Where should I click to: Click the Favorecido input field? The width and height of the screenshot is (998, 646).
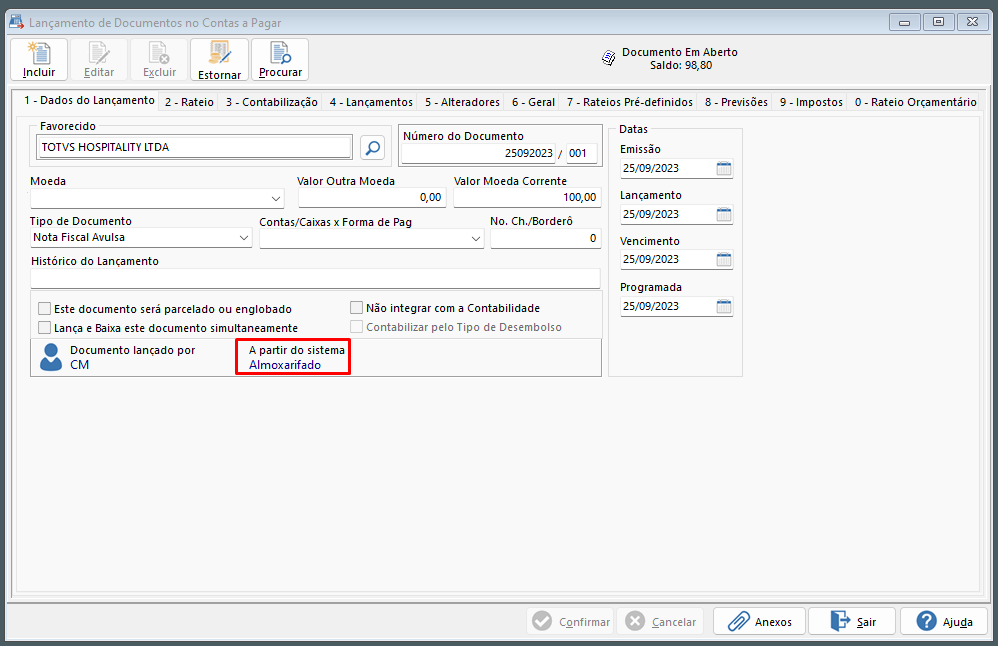click(x=193, y=147)
